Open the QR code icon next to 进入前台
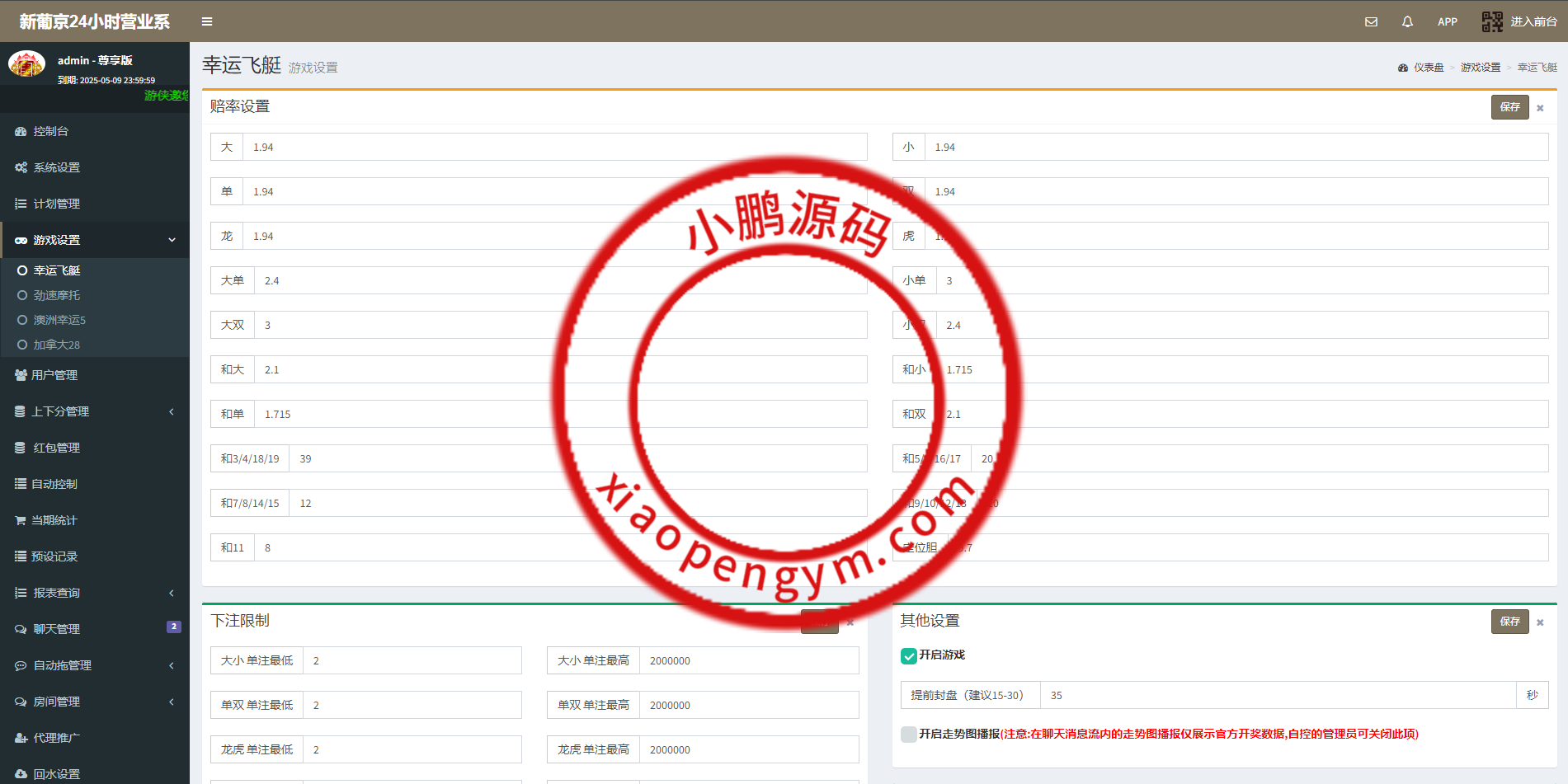 pos(1492,21)
